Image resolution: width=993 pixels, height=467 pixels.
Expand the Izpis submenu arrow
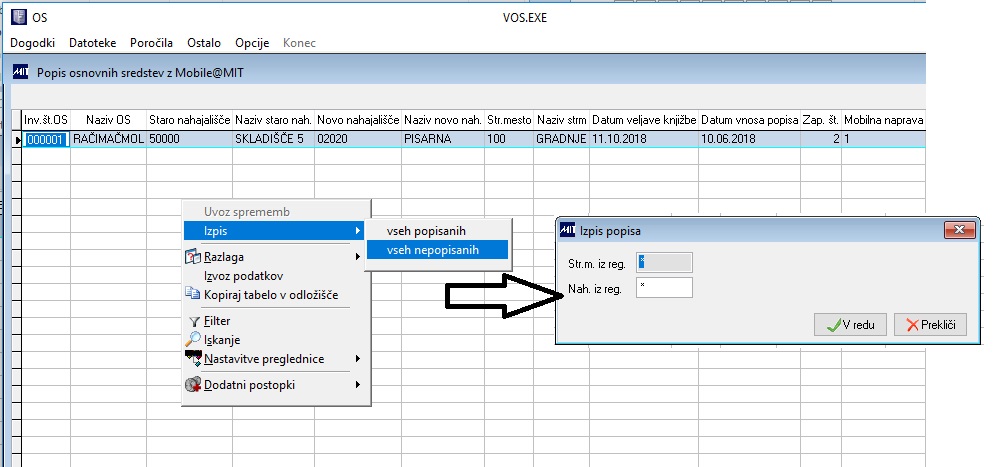click(358, 231)
